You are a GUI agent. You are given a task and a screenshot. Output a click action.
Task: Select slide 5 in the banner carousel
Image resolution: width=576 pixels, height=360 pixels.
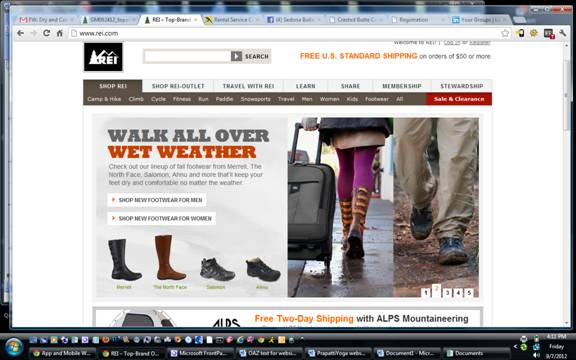click(x=469, y=293)
